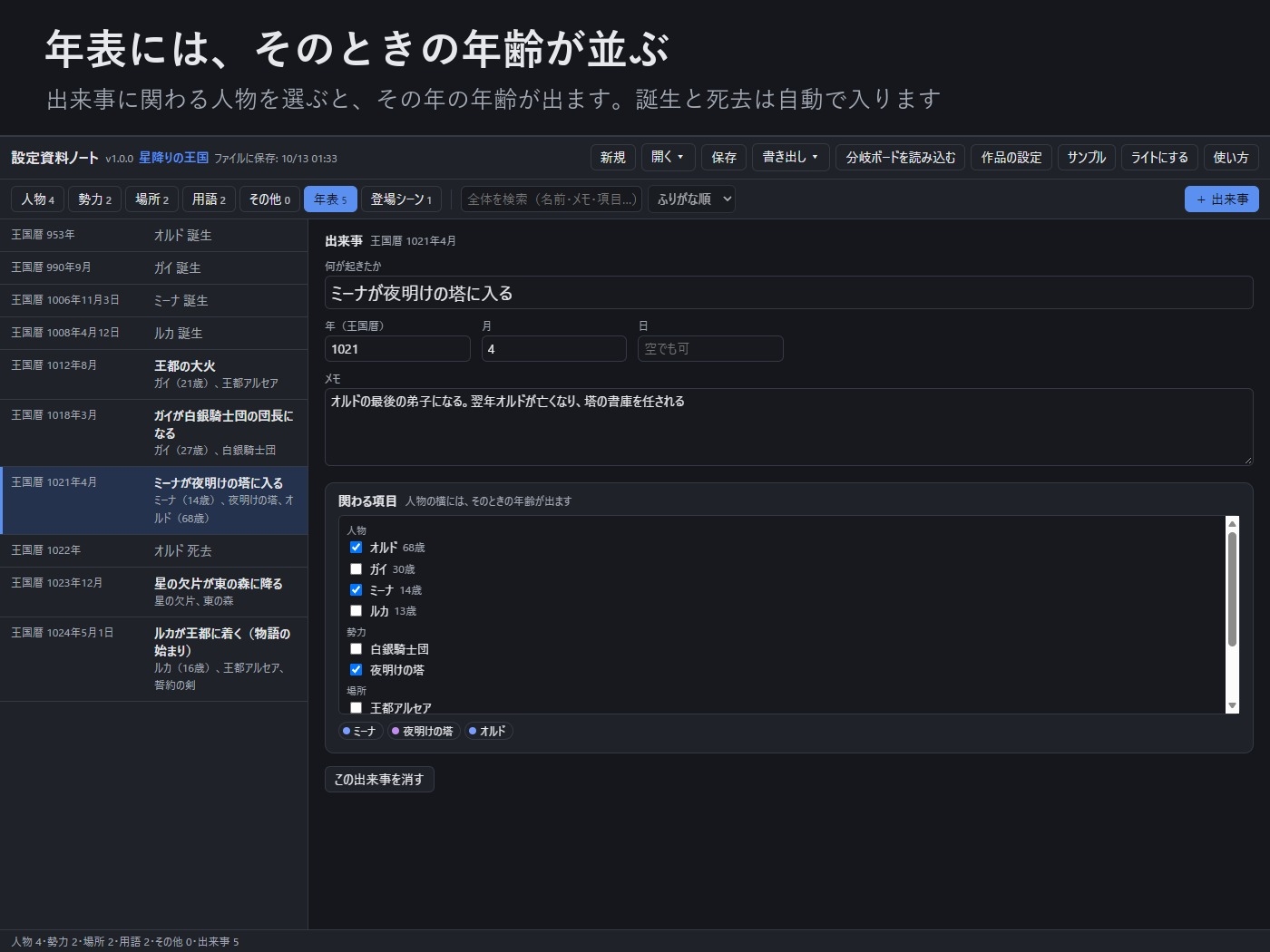Delete event with この出来事を消す

379,779
